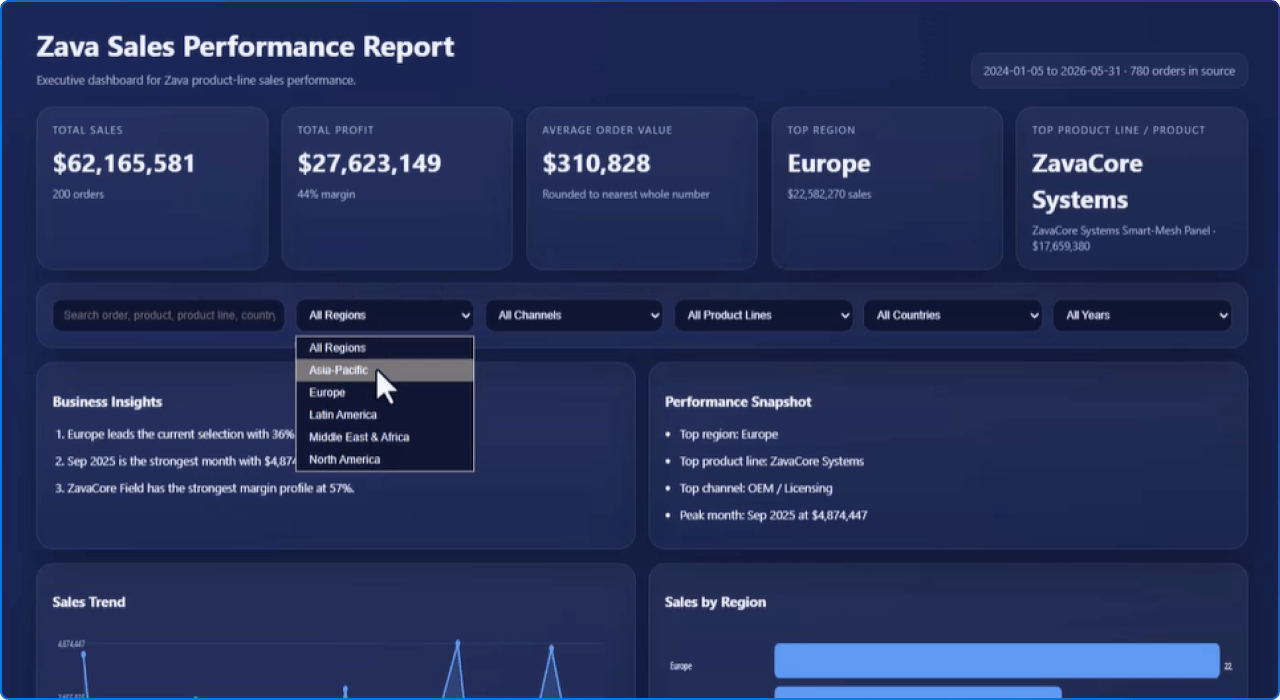The width and height of the screenshot is (1280, 700).
Task: Focus the search order, product input field
Action: tap(168, 315)
